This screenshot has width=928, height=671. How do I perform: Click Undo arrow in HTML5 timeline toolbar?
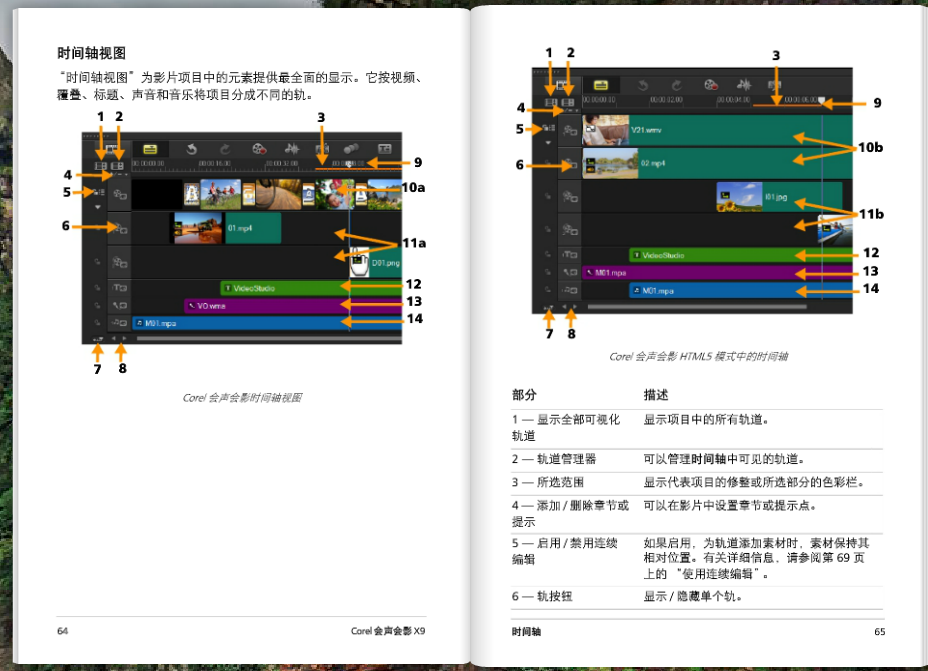point(643,85)
